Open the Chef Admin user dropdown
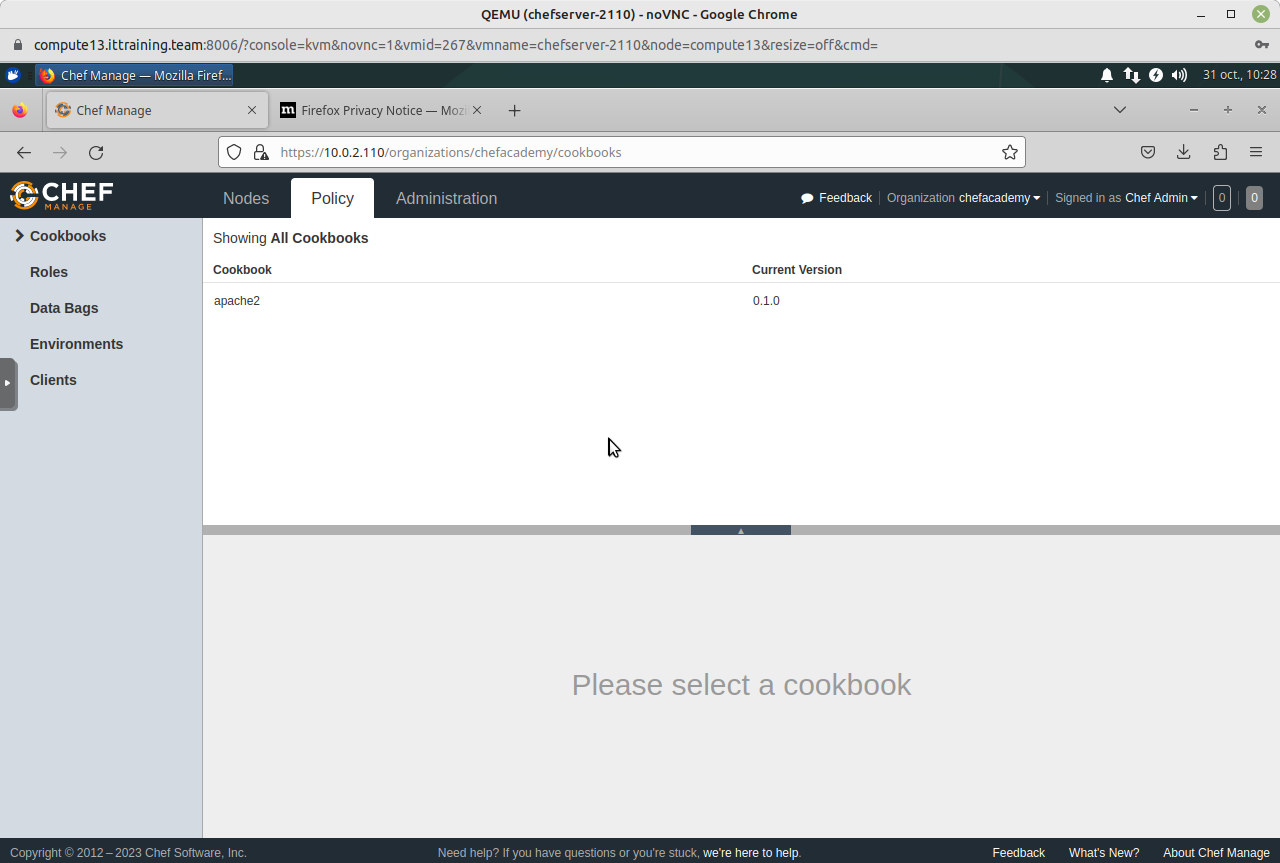 pyautogui.click(x=1160, y=198)
